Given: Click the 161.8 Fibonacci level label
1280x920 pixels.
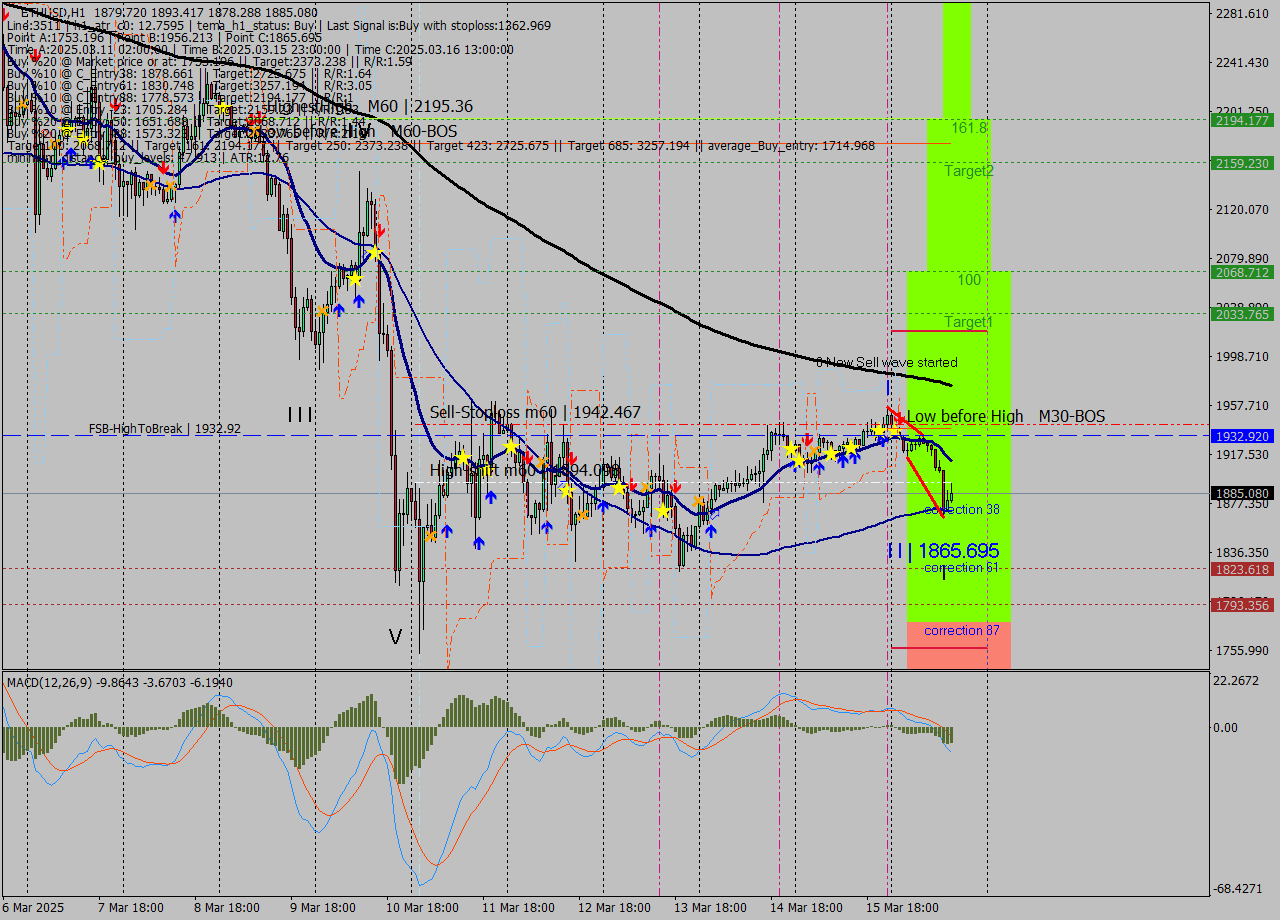Looking at the screenshot, I should [969, 128].
